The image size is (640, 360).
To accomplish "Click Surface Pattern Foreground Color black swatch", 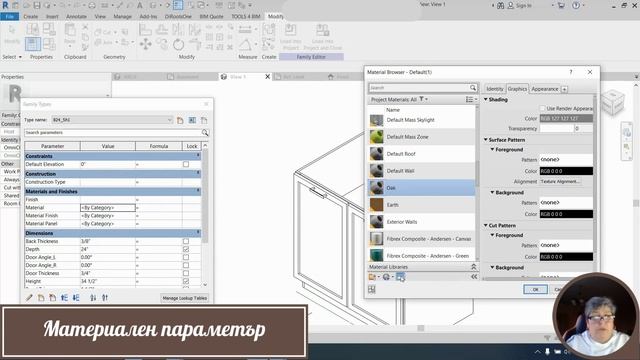I will click(566, 171).
